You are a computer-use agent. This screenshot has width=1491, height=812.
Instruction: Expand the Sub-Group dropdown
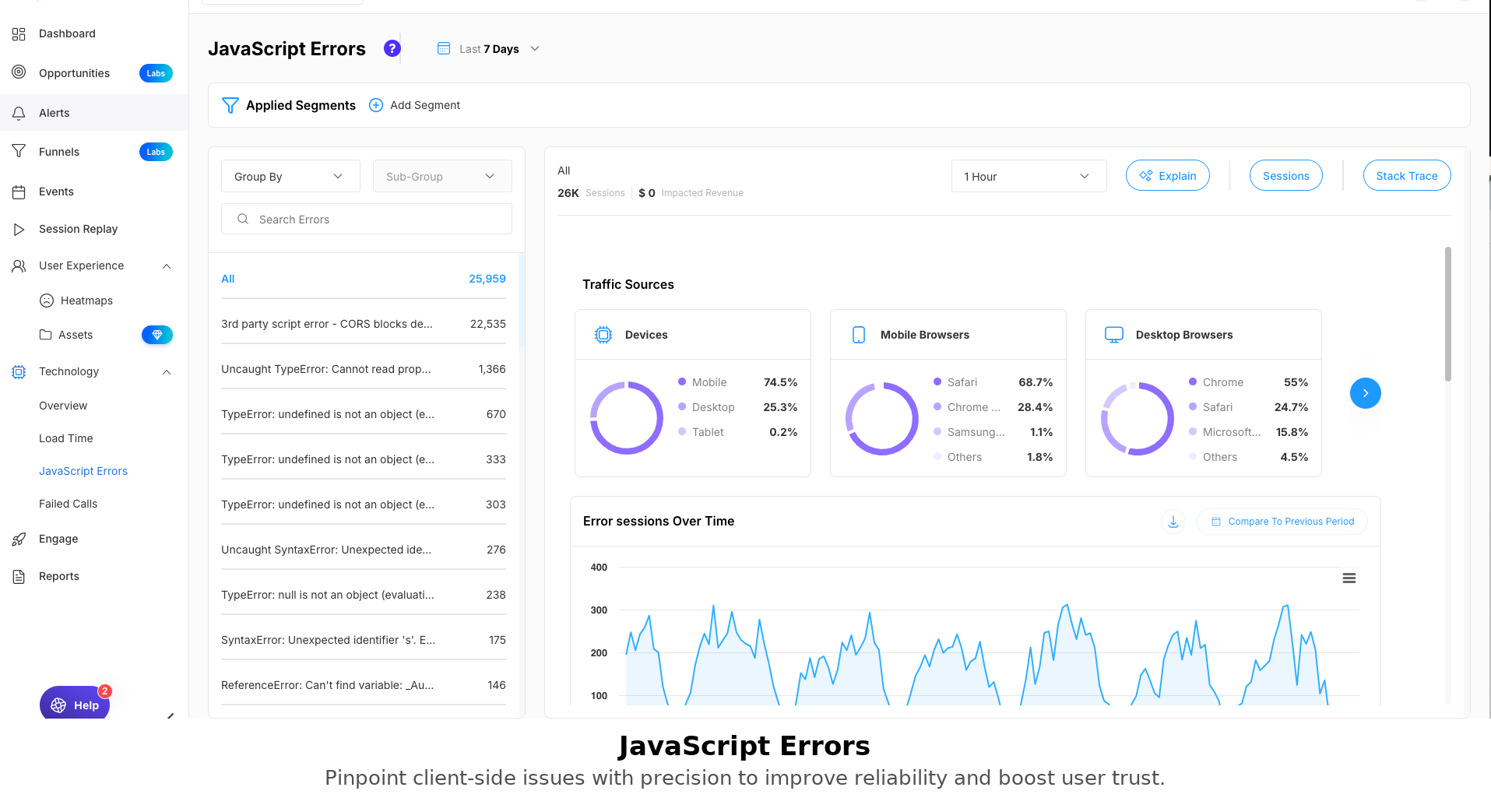(441, 177)
